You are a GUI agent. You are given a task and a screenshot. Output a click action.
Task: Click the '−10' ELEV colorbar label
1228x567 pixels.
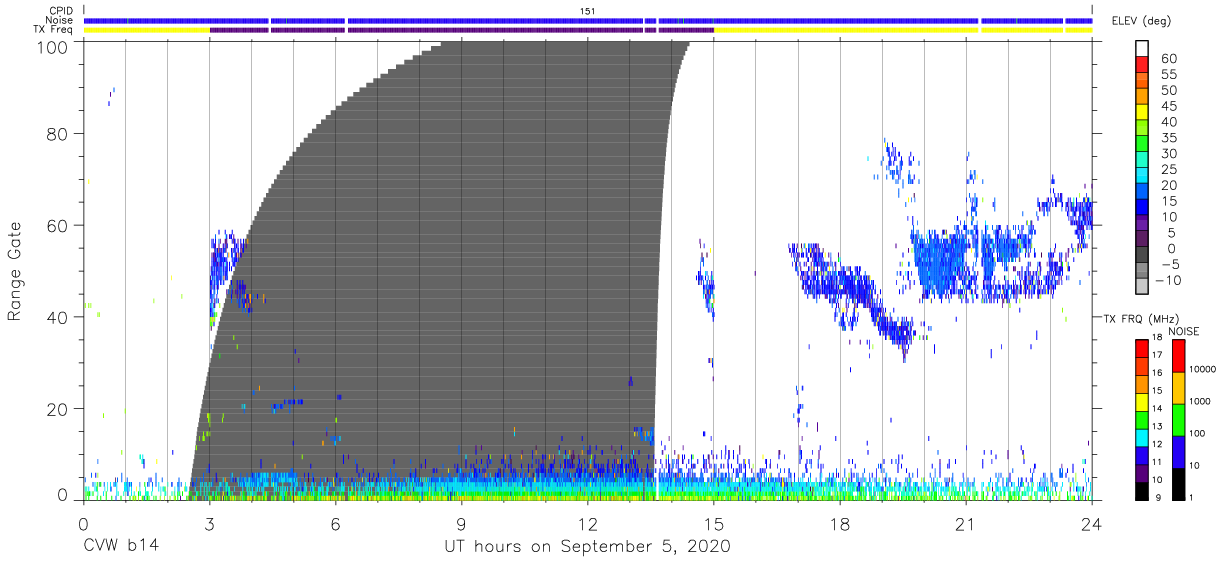click(x=1168, y=280)
